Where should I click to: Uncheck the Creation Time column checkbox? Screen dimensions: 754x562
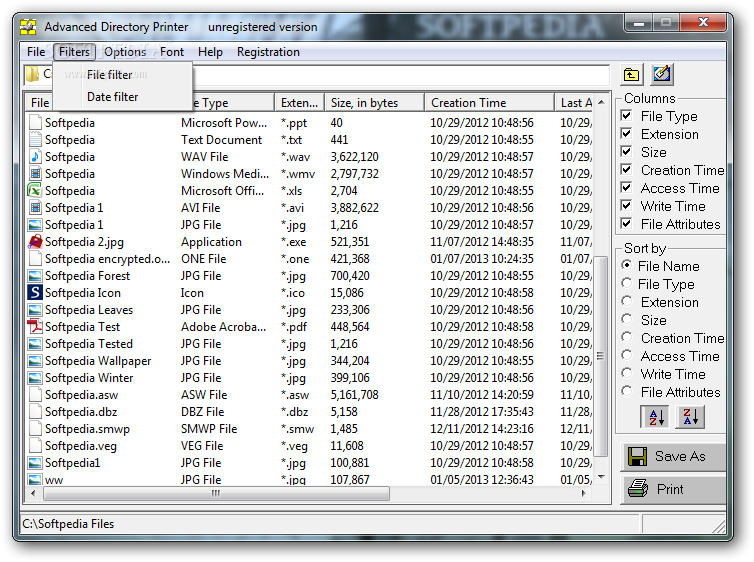pos(626,170)
